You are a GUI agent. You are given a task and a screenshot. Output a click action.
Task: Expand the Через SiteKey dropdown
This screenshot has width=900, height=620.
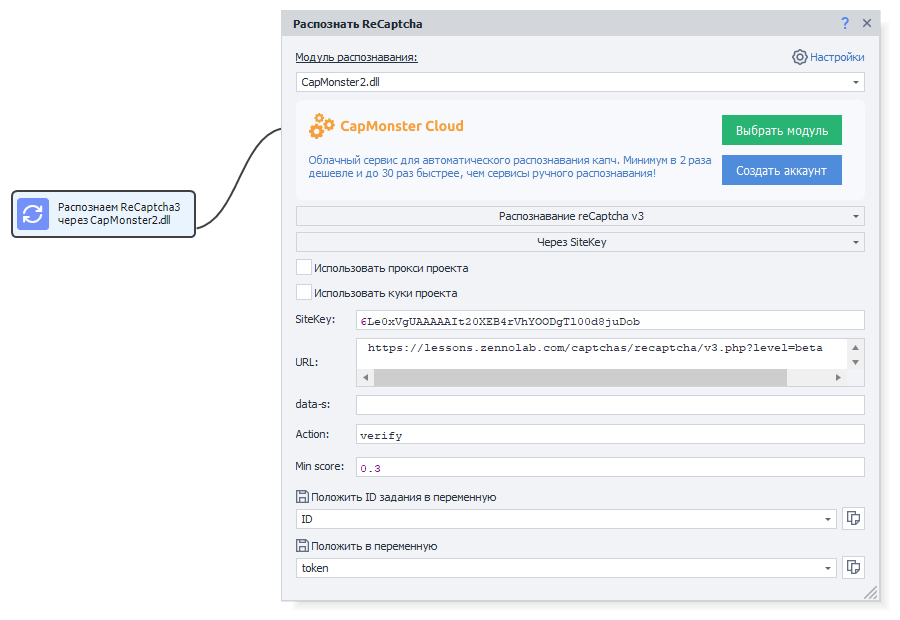click(580, 242)
